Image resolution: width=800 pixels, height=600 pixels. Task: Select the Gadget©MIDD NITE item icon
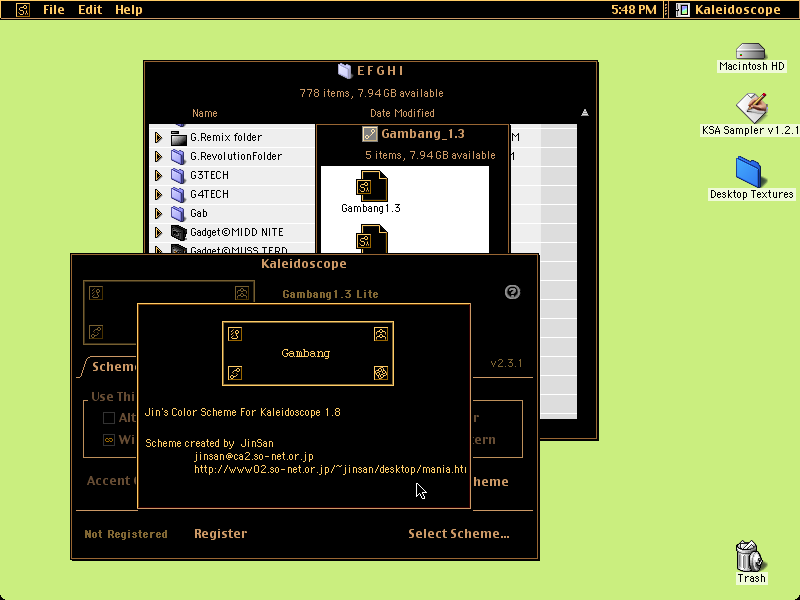pyautogui.click(x=178, y=233)
